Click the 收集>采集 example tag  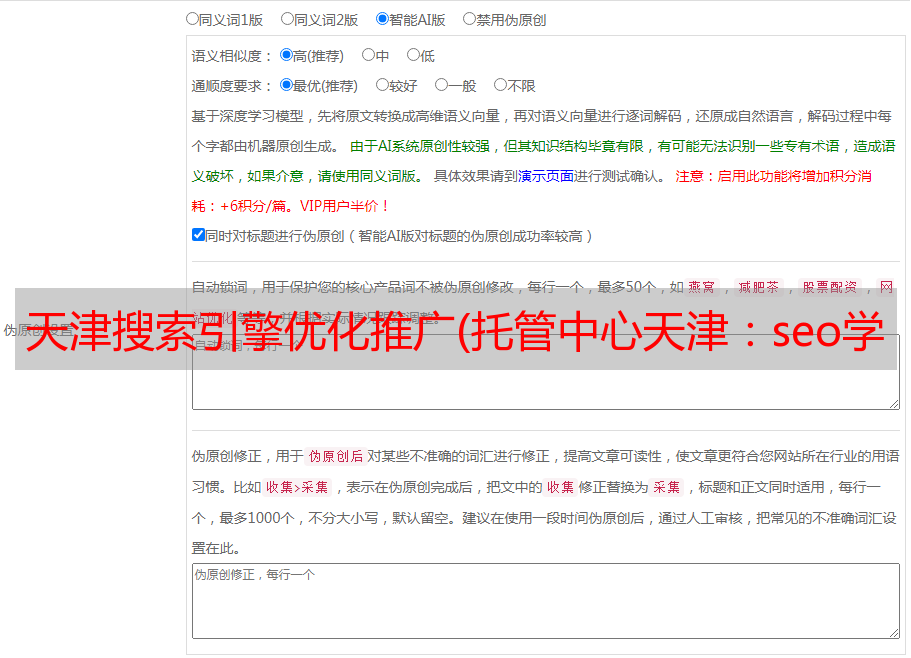pos(297,487)
